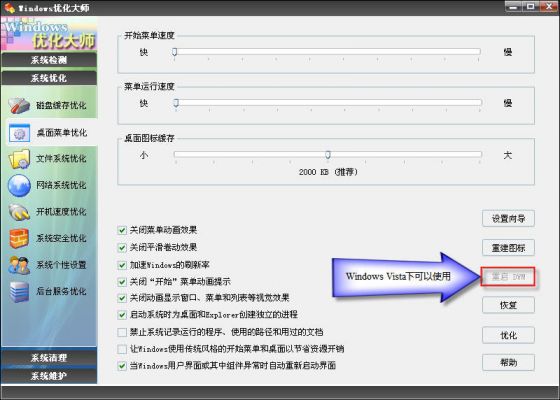
Task: Click the 系统安全优化 firewall icon
Action: click(19, 238)
